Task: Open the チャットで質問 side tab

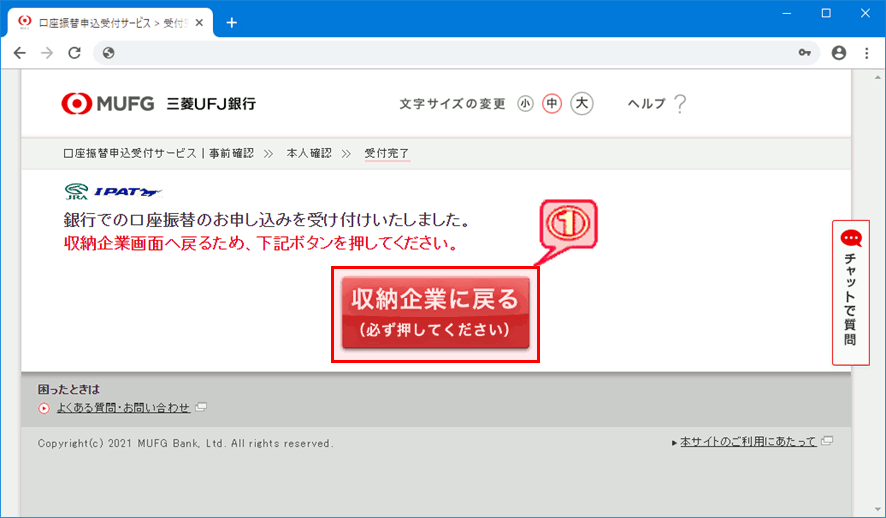Action: click(x=850, y=292)
